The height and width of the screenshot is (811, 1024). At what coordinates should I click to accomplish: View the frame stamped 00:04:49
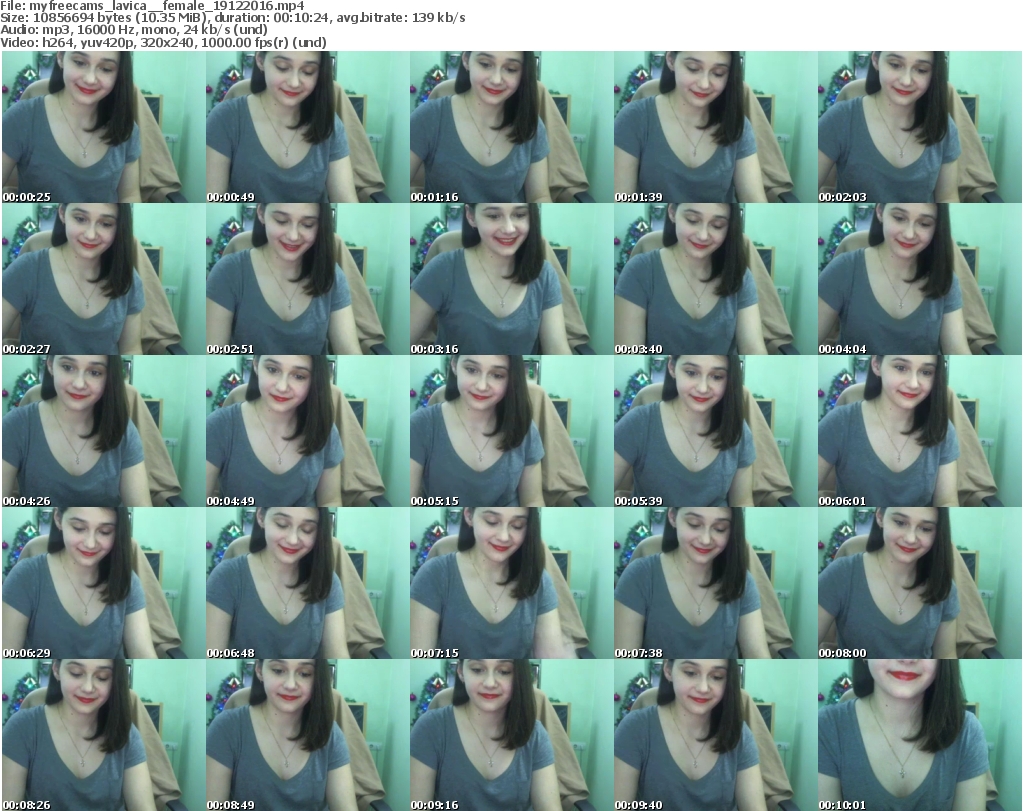pyautogui.click(x=308, y=431)
